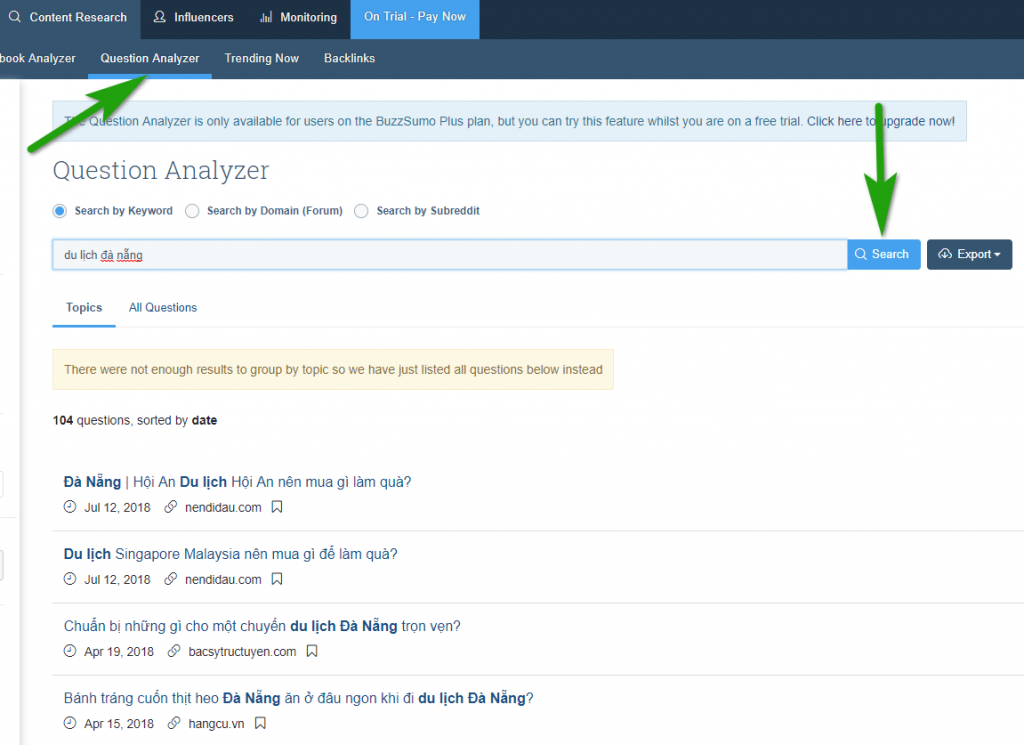Open the Monitoring section
Viewport: 1024px width, 745px height.
pos(298,17)
